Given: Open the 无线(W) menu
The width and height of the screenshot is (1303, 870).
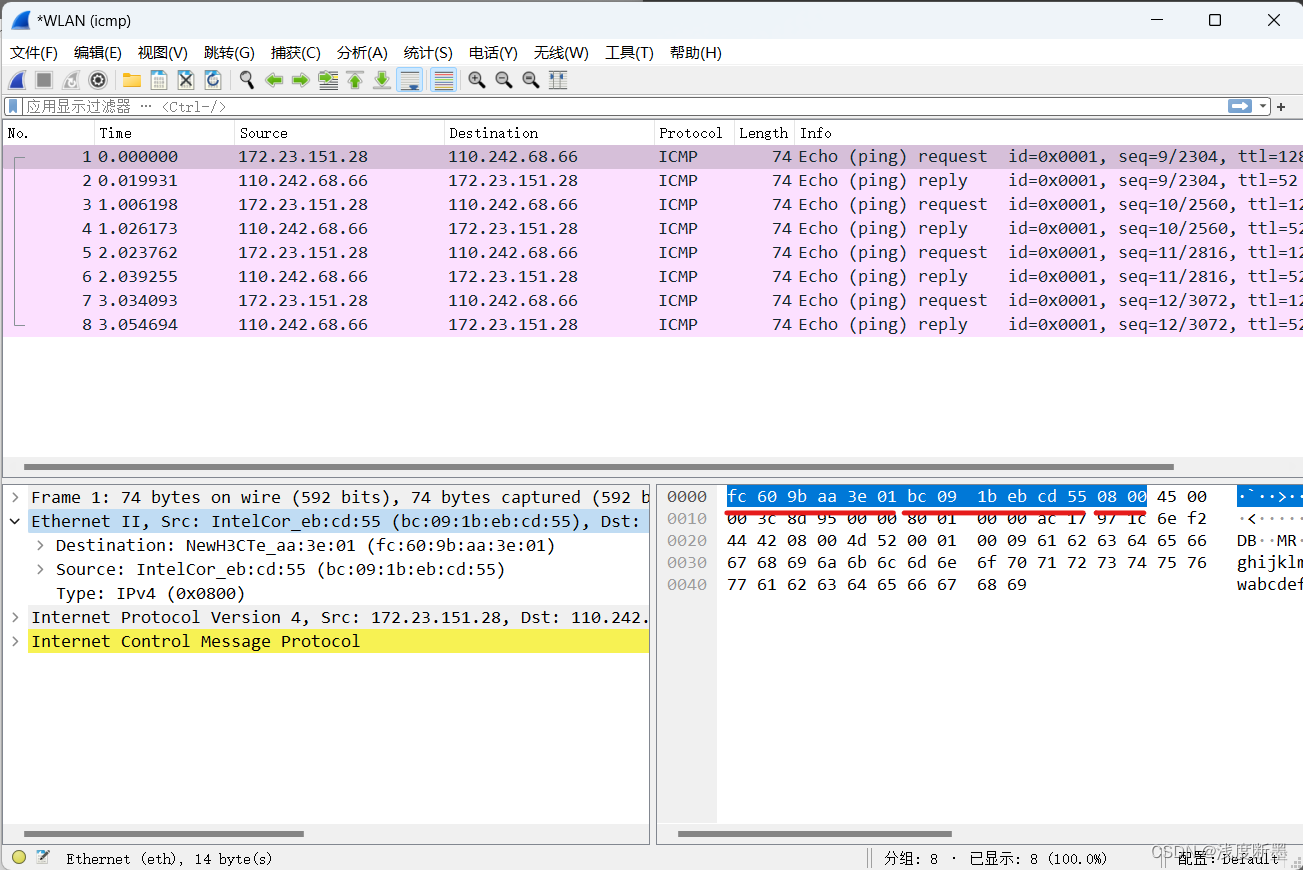Looking at the screenshot, I should pos(561,53).
